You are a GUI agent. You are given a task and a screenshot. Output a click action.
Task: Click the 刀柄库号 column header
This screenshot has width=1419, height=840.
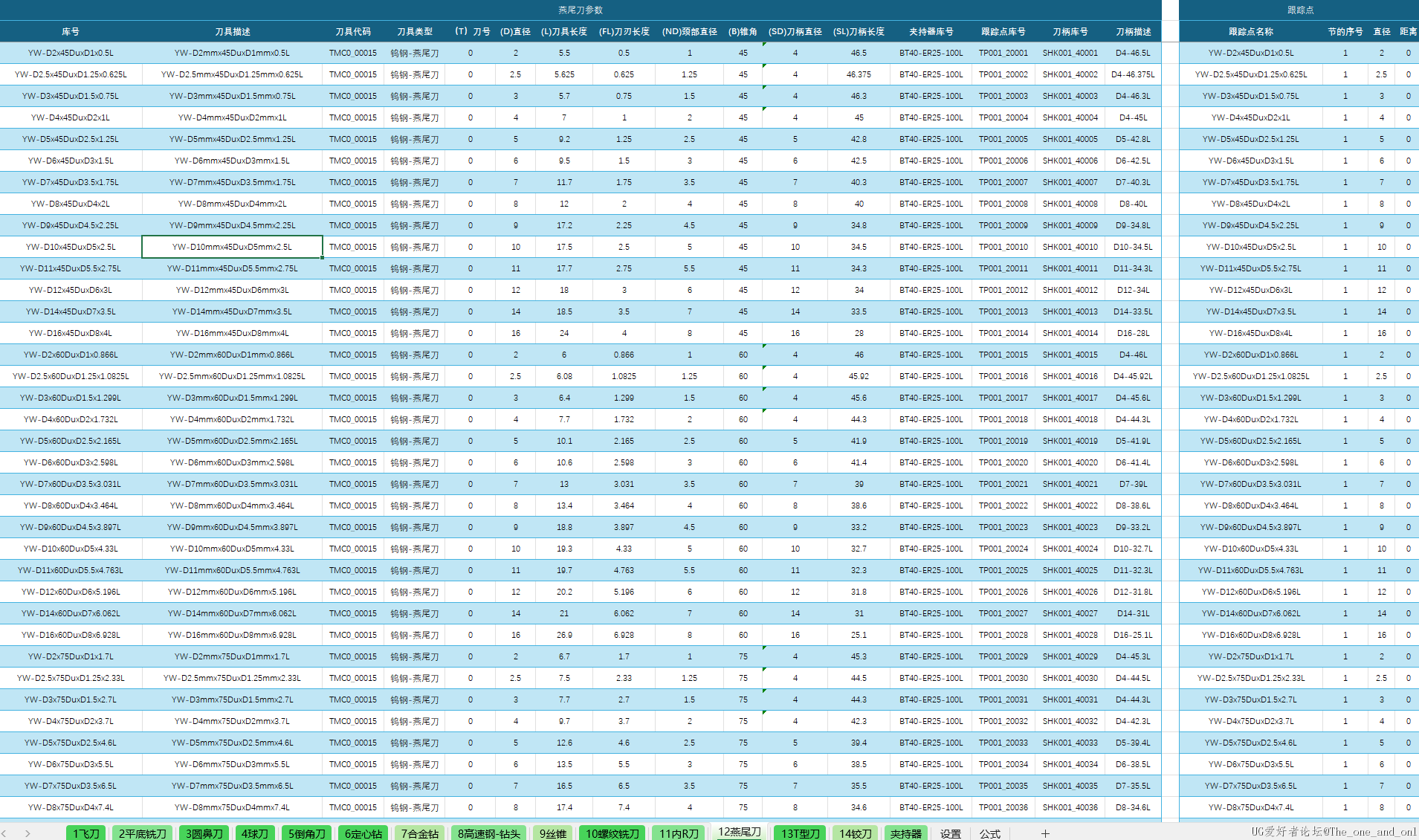(x=1070, y=31)
